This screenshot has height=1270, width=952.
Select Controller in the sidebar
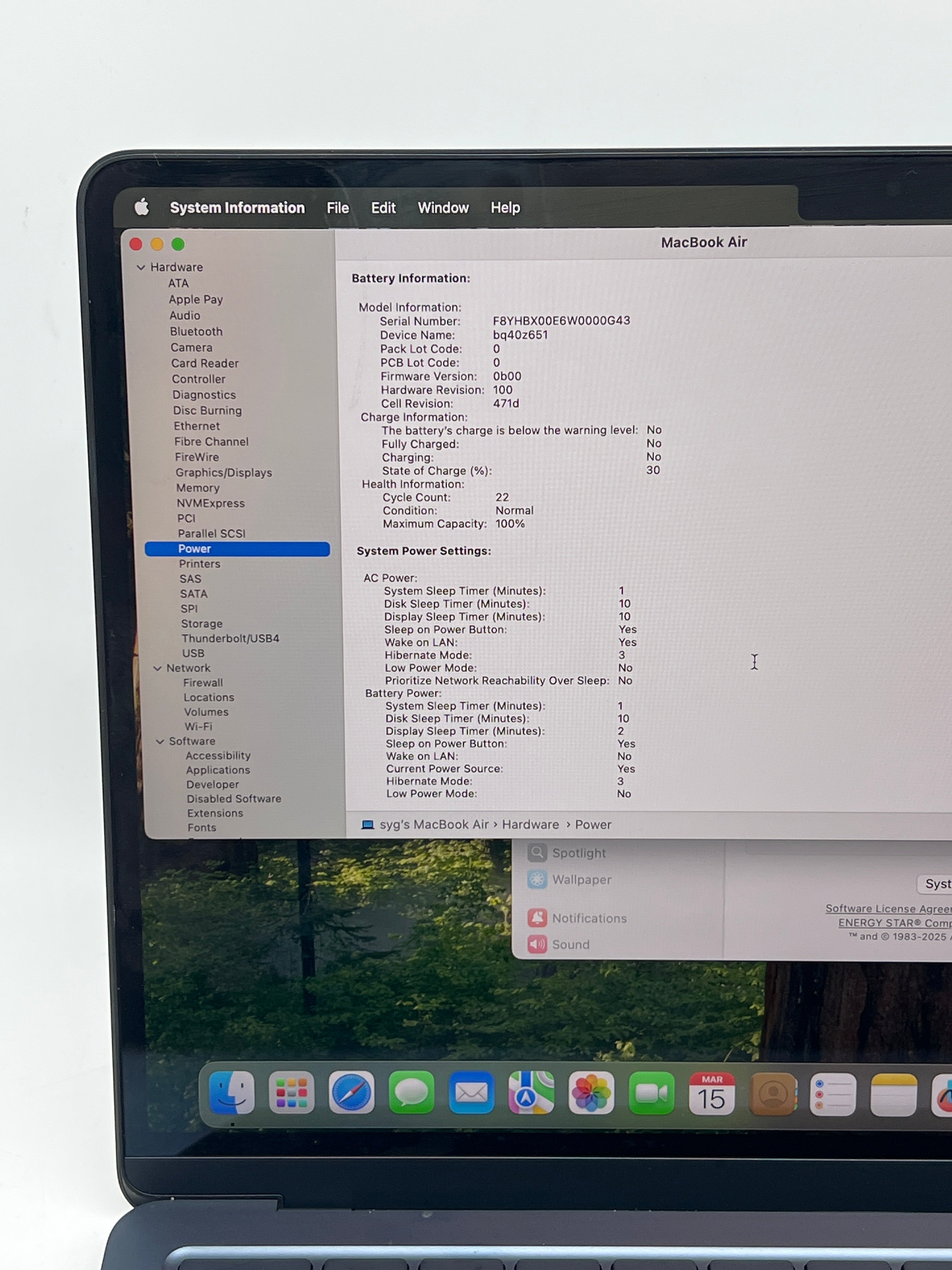(199, 379)
